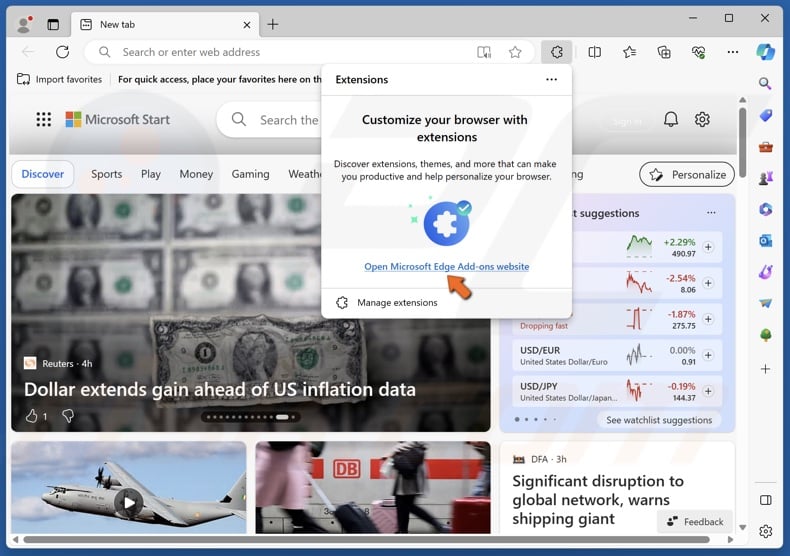Open Extensions panel more options ellipsis
Viewport: 790px width, 556px height.
[x=551, y=80]
